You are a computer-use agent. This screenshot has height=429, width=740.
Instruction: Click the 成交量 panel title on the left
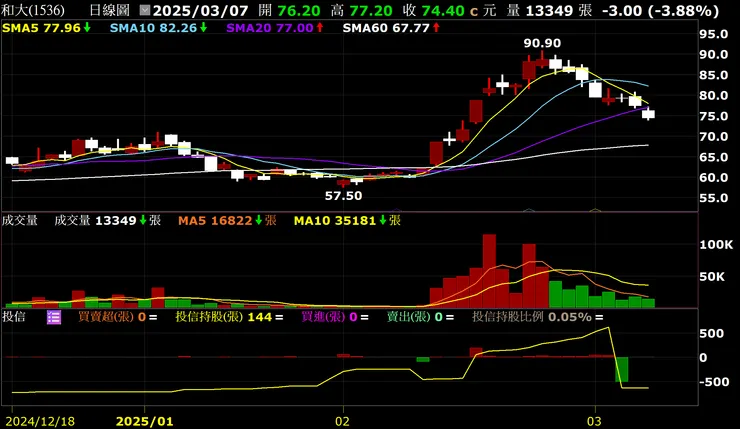[x=20, y=220]
